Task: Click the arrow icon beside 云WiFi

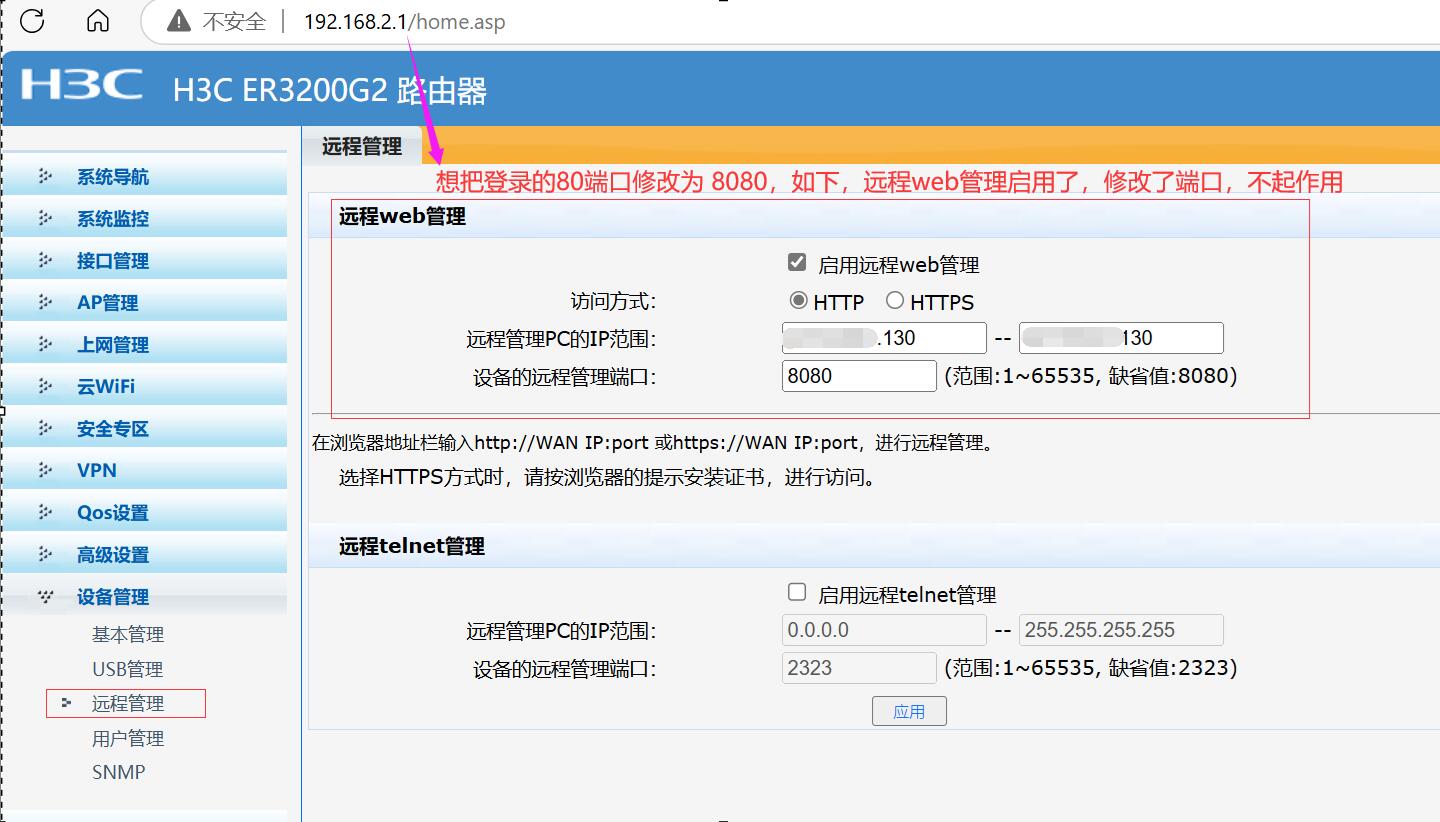Action: [45, 386]
